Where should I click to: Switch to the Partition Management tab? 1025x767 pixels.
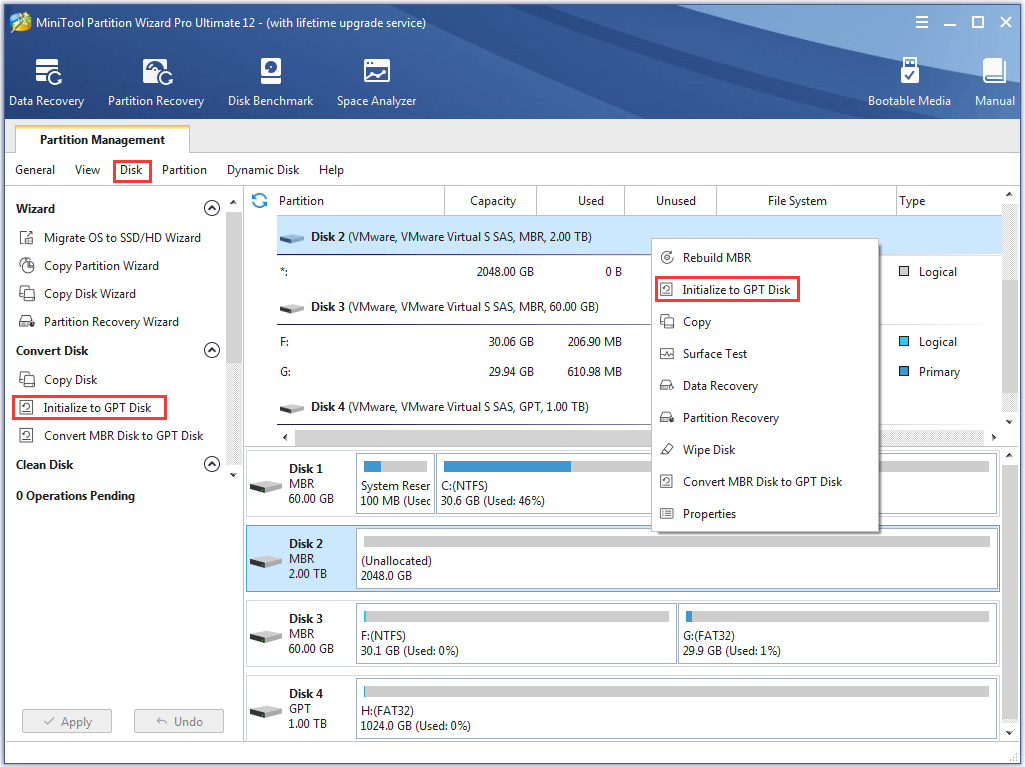tap(102, 140)
